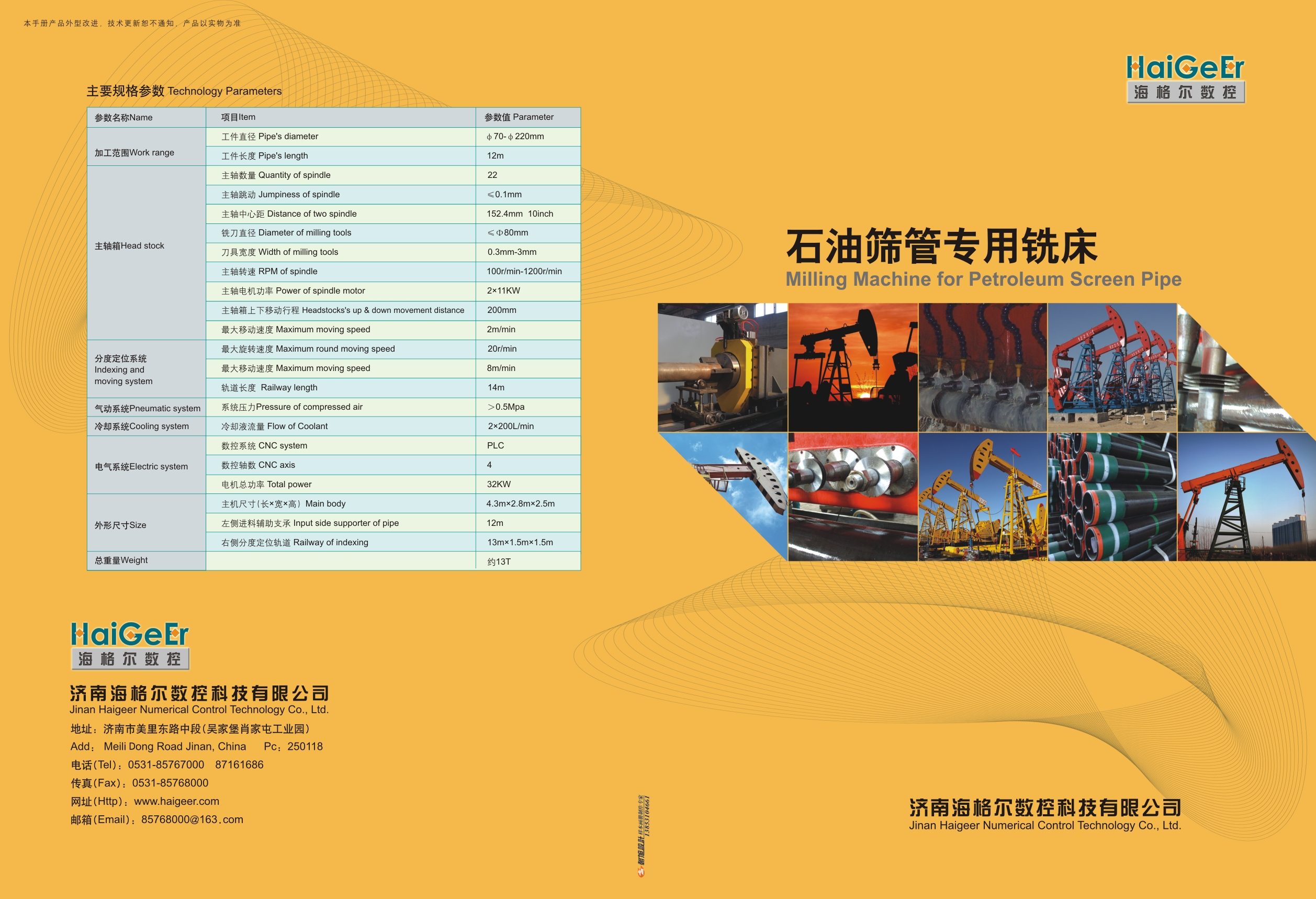Select the milling cutters close-up photo
This screenshot has width=1316, height=899.
[x=853, y=497]
